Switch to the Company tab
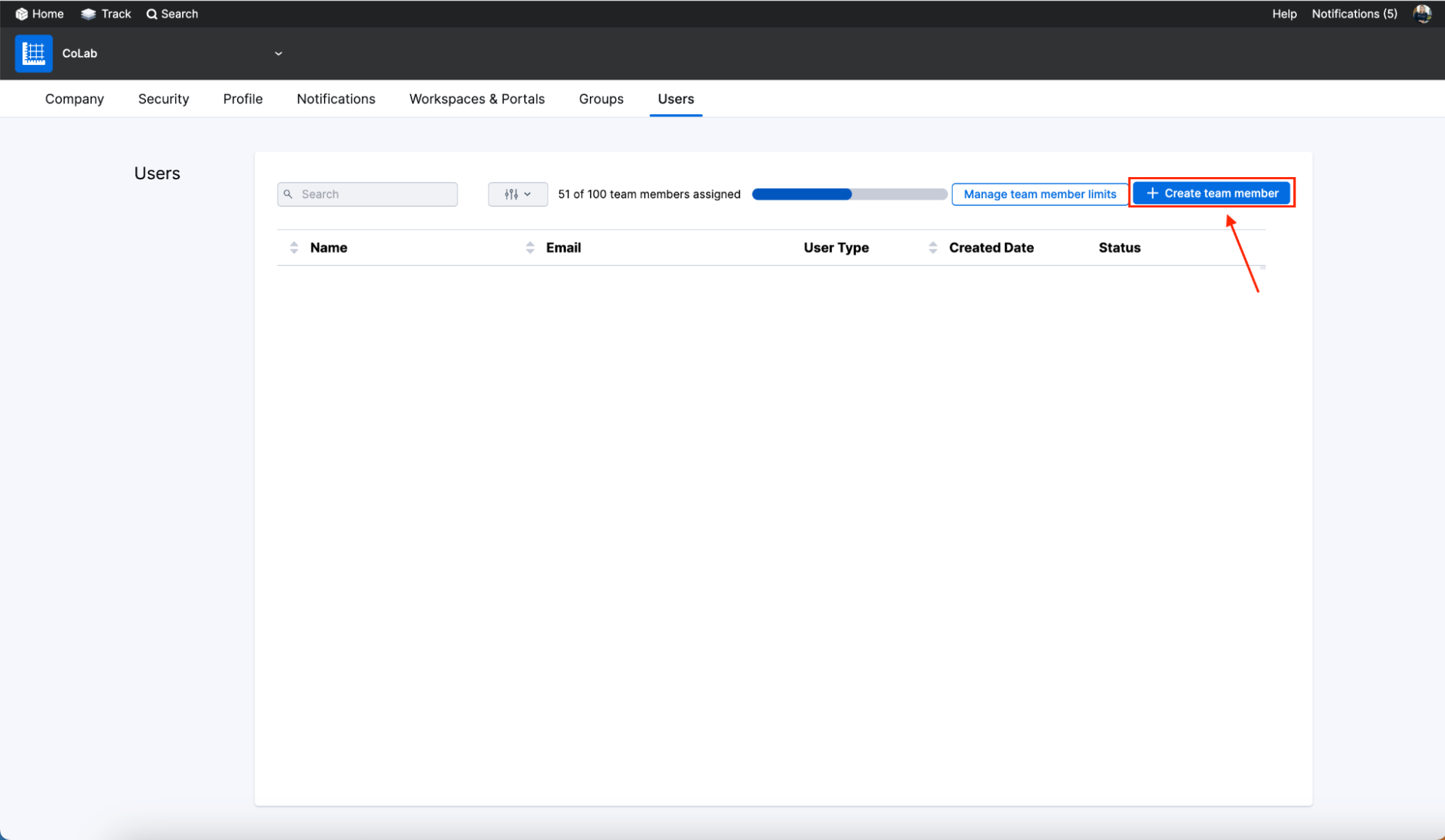 pyautogui.click(x=74, y=99)
